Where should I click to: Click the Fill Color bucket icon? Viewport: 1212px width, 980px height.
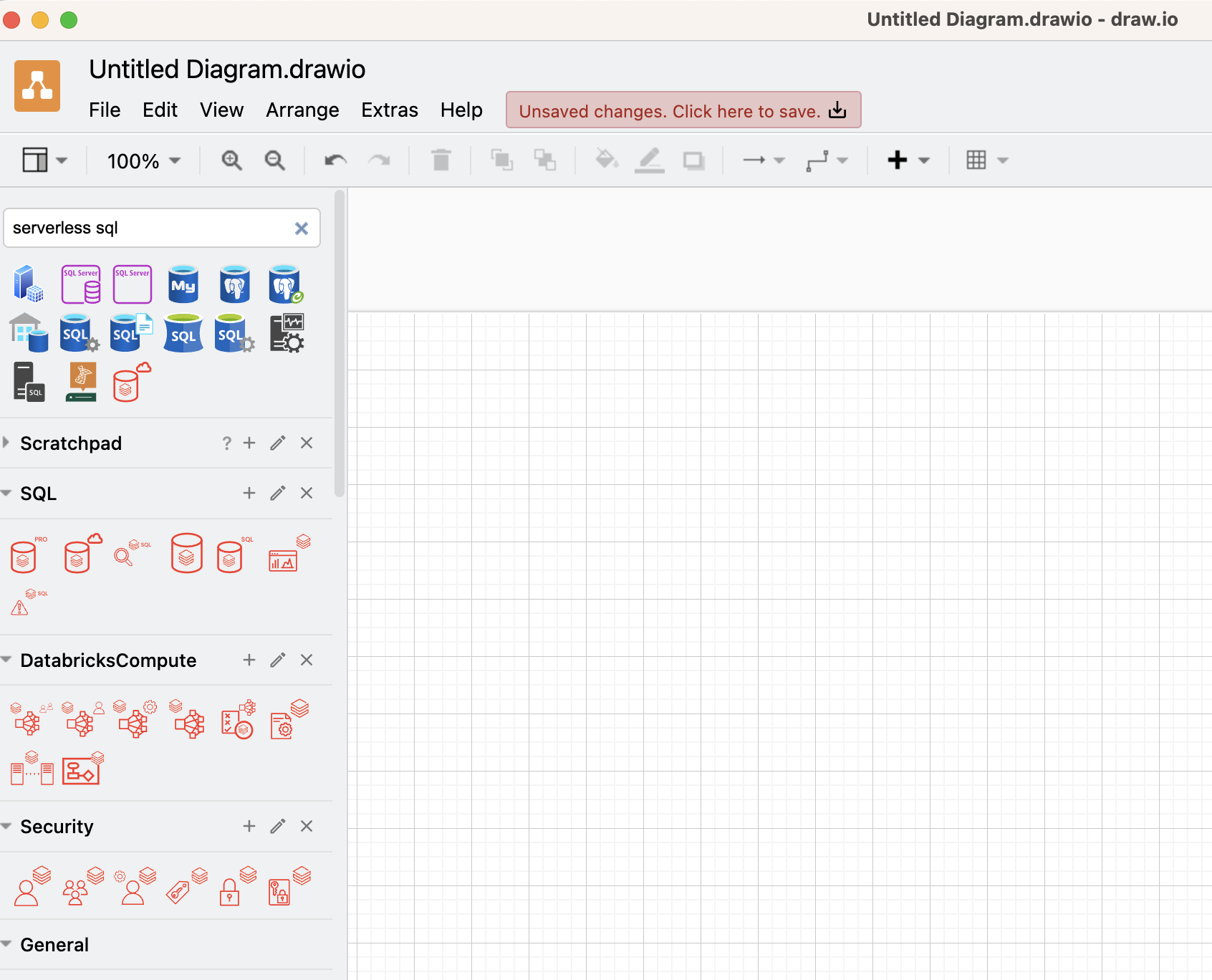click(x=607, y=159)
